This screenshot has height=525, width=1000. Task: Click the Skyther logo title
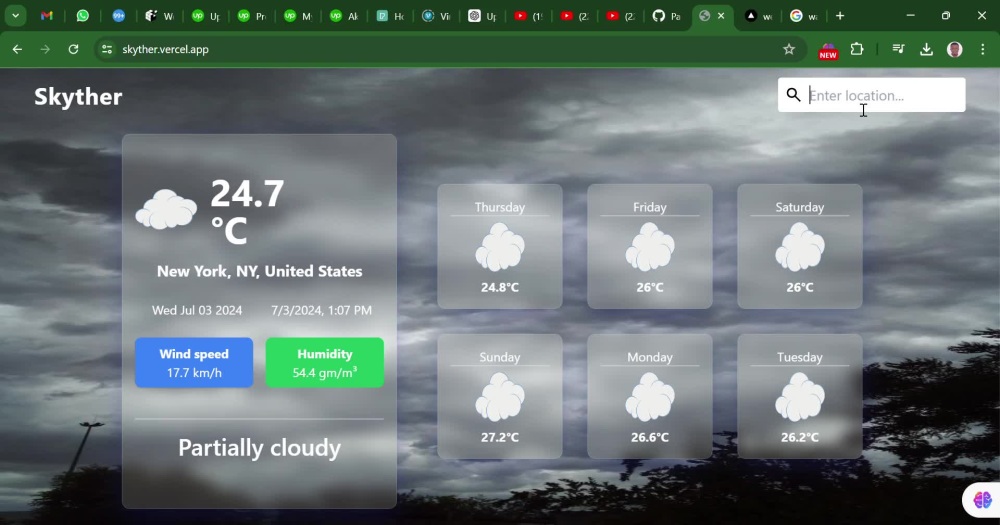pyautogui.click(x=78, y=97)
